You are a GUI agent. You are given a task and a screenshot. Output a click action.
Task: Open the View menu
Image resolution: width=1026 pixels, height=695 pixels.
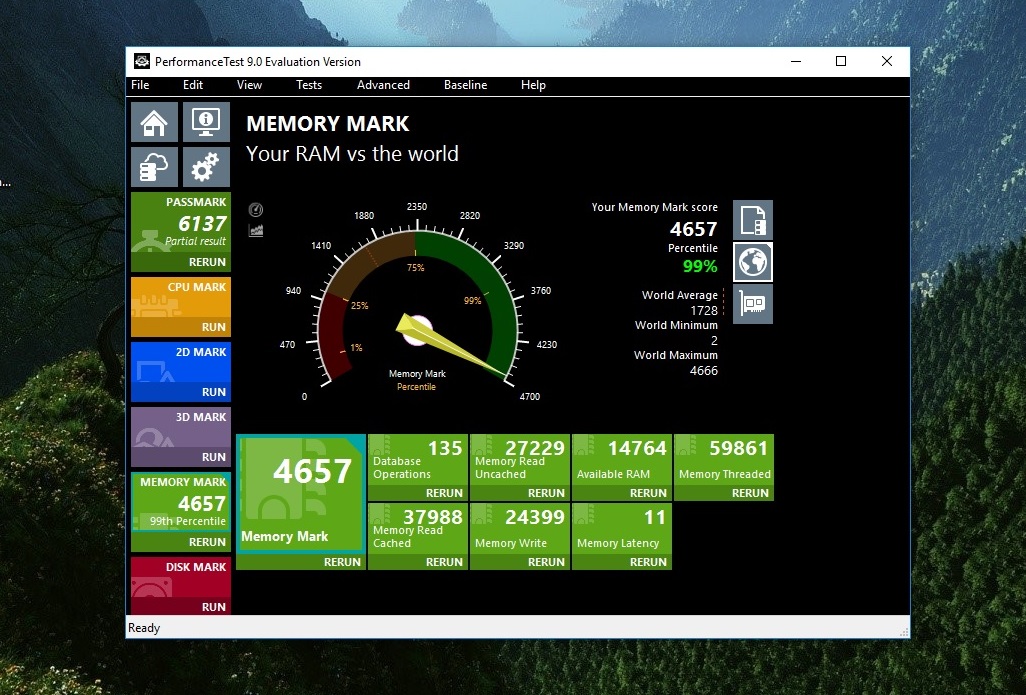(x=249, y=85)
